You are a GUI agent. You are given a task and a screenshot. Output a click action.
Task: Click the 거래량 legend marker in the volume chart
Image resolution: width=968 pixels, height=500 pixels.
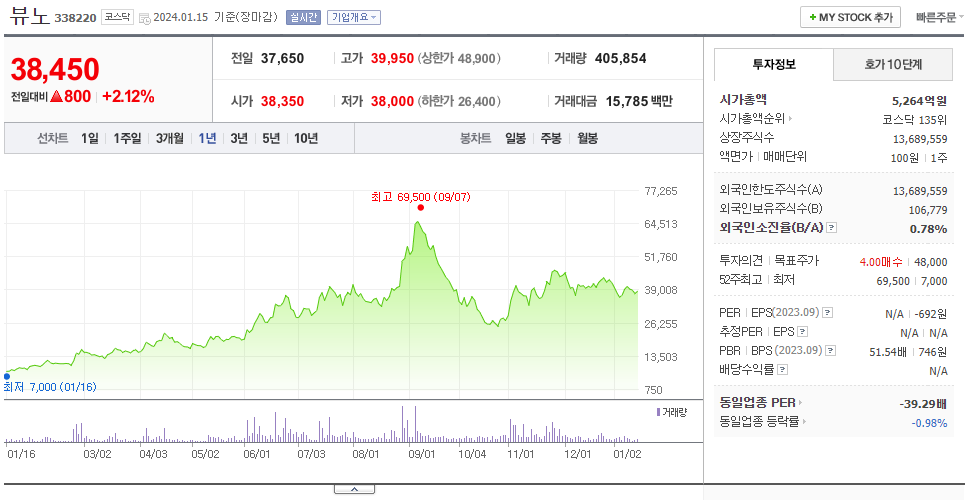pos(658,412)
